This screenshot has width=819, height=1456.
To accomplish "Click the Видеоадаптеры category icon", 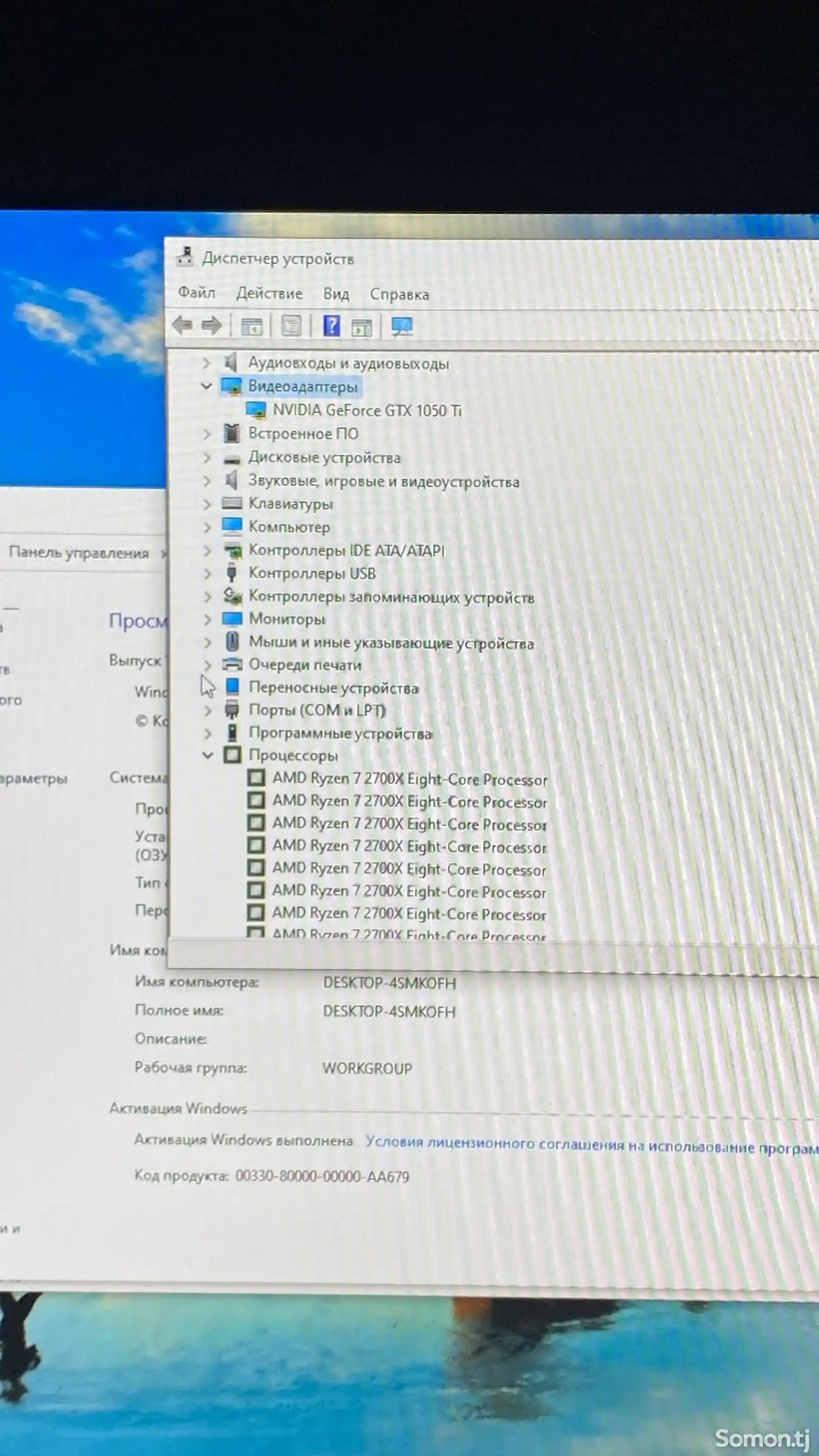I will pyautogui.click(x=231, y=386).
